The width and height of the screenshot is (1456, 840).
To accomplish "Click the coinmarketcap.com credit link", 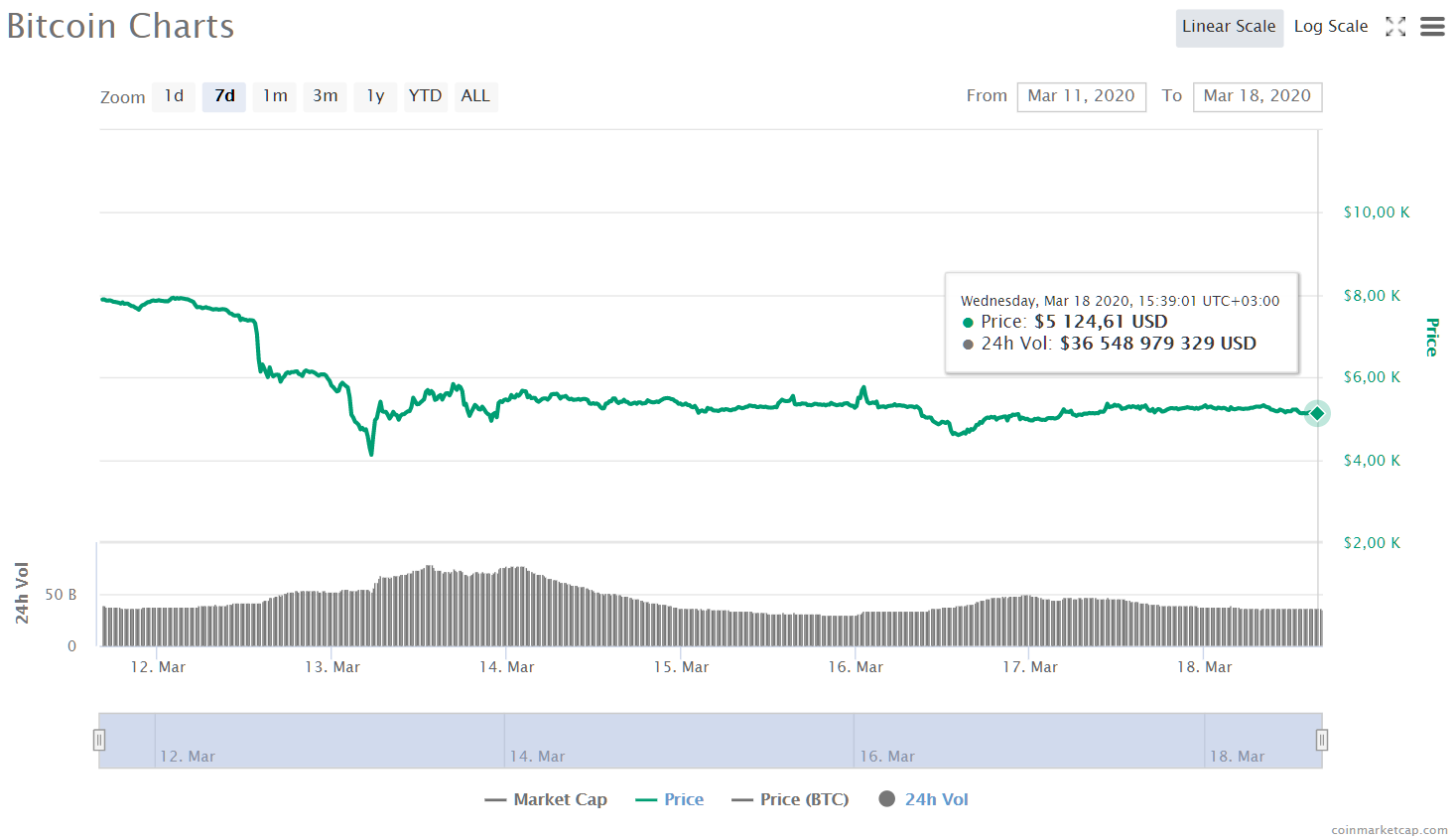I will 1390,830.
